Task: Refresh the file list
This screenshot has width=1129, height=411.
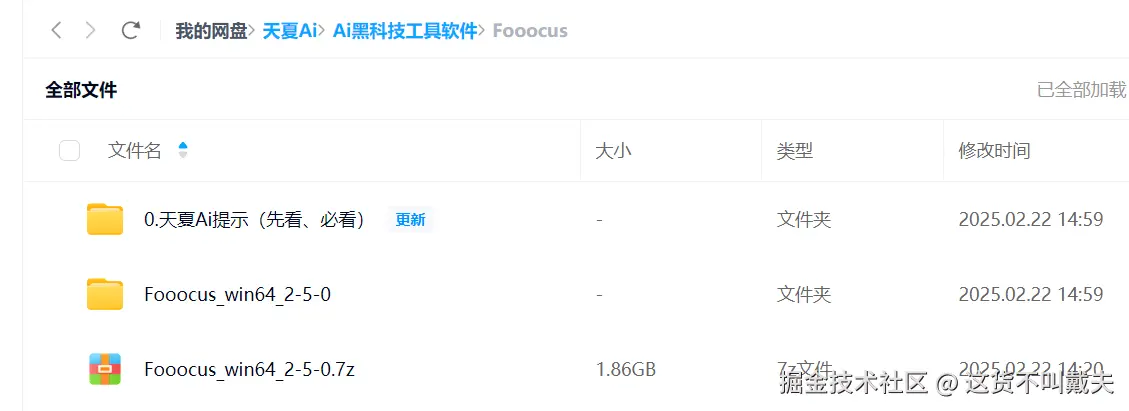Action: (x=130, y=30)
